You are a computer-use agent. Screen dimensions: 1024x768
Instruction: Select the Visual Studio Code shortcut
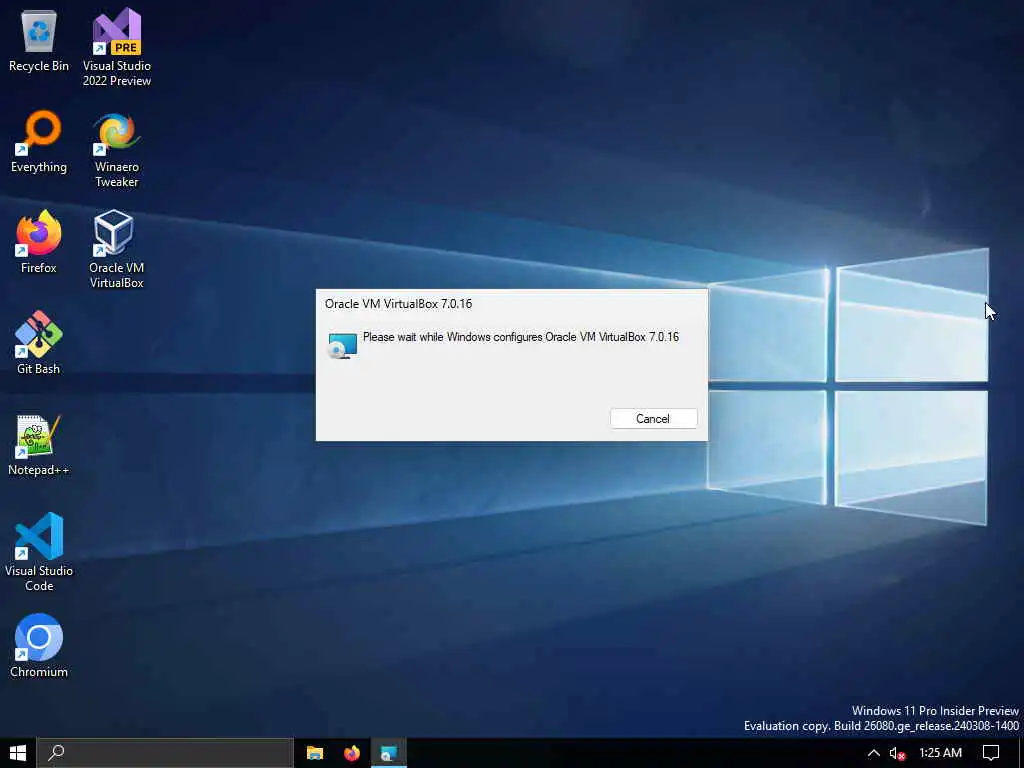(39, 552)
